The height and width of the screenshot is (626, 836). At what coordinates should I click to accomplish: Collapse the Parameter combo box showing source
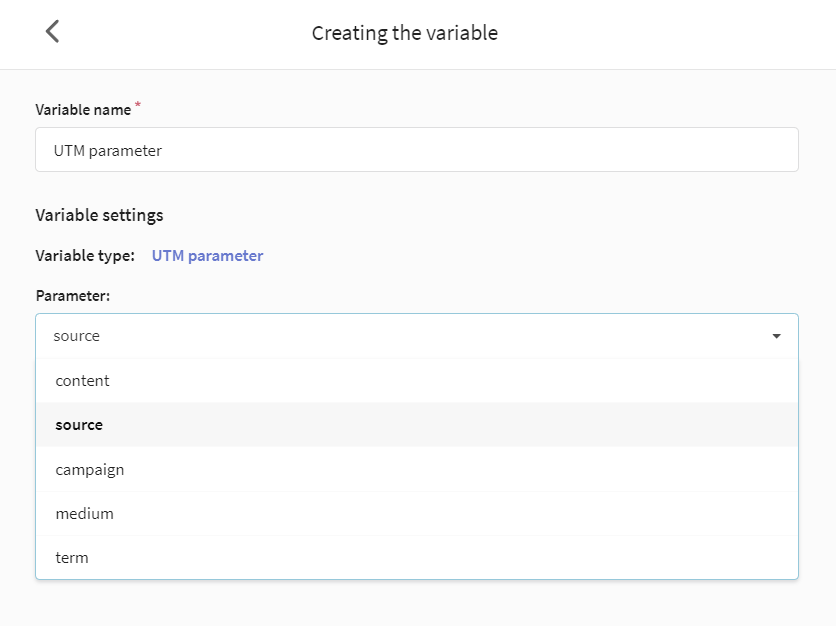[x=416, y=336]
